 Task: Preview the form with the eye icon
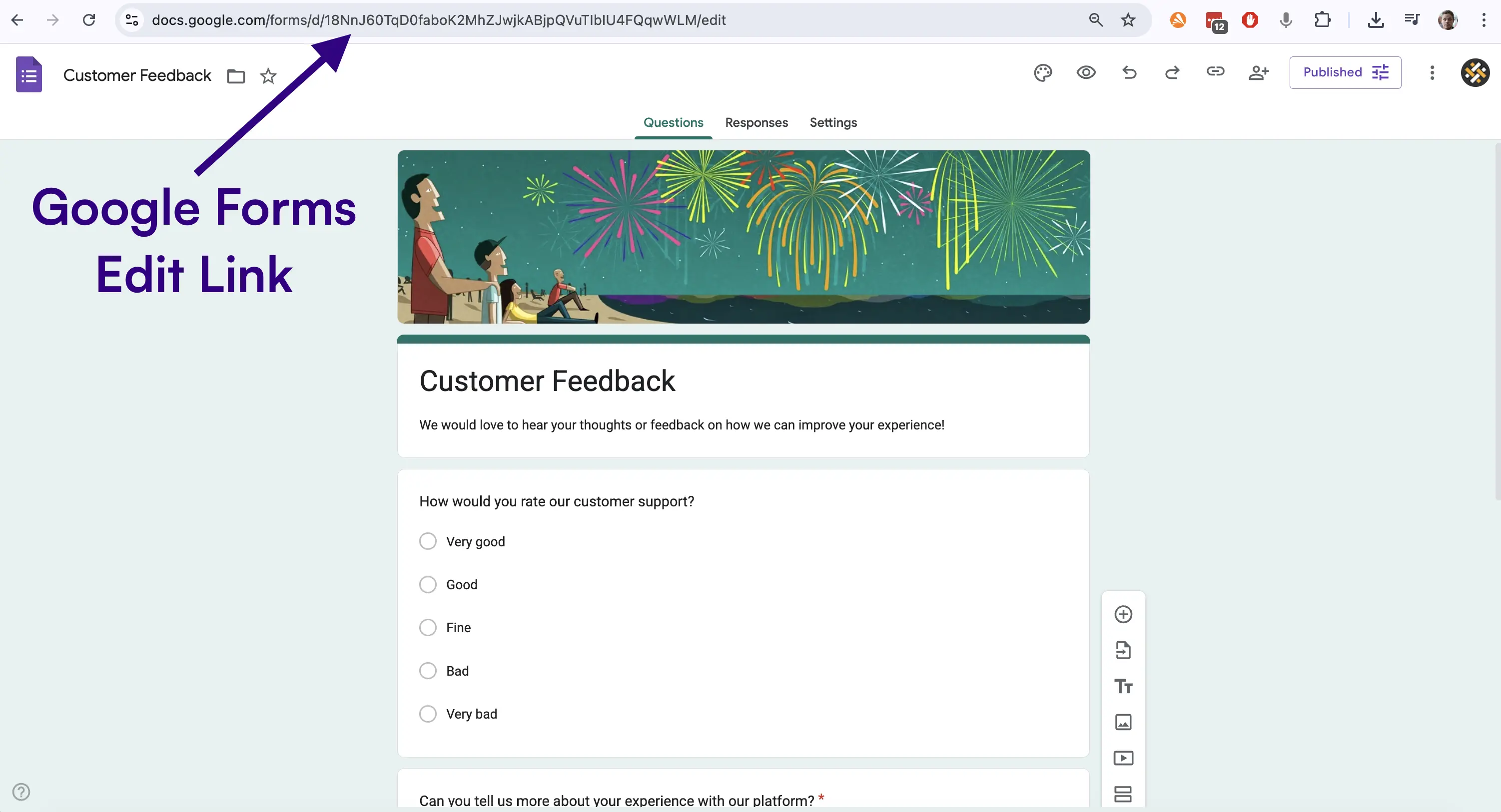point(1086,72)
